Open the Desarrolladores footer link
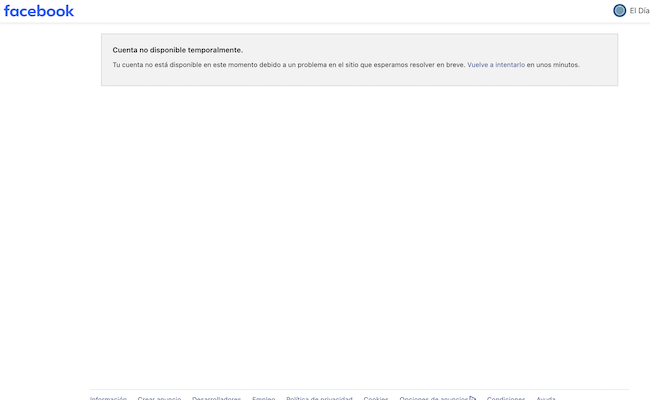The height and width of the screenshot is (400, 650). pyautogui.click(x=216, y=398)
